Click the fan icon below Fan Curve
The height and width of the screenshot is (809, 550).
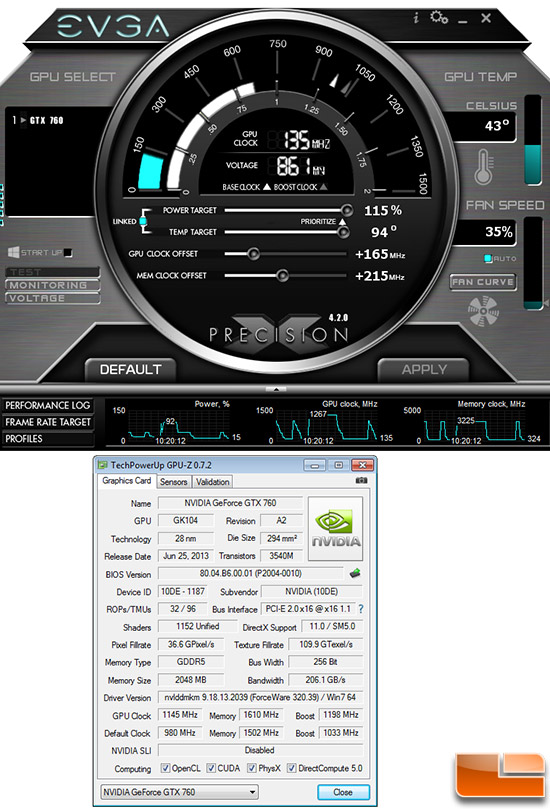pyautogui.click(x=483, y=311)
